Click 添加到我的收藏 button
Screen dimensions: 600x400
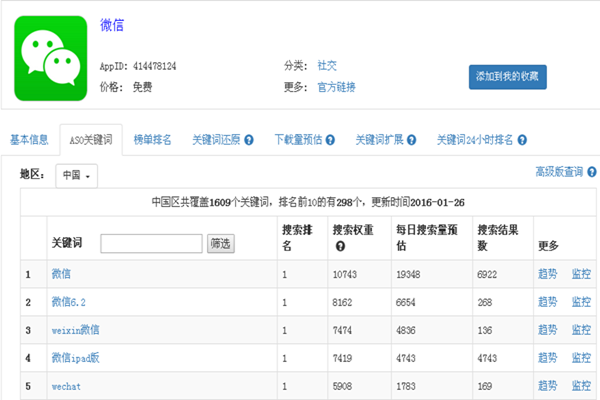click(508, 77)
